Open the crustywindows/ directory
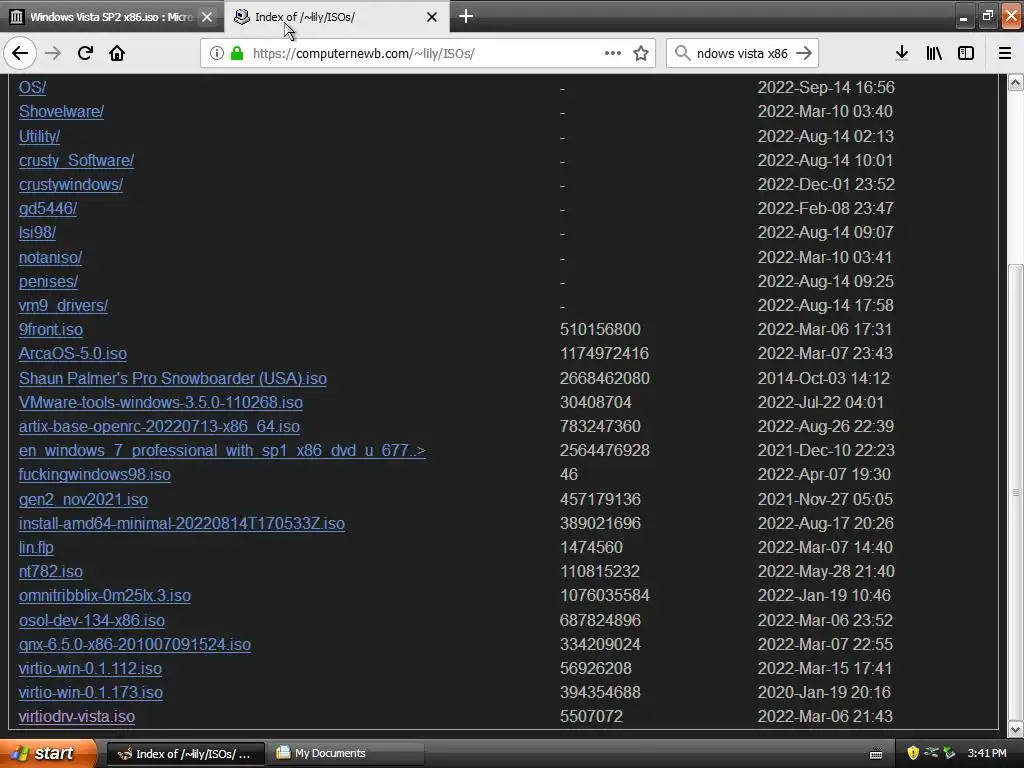This screenshot has height=768, width=1024. (x=71, y=184)
